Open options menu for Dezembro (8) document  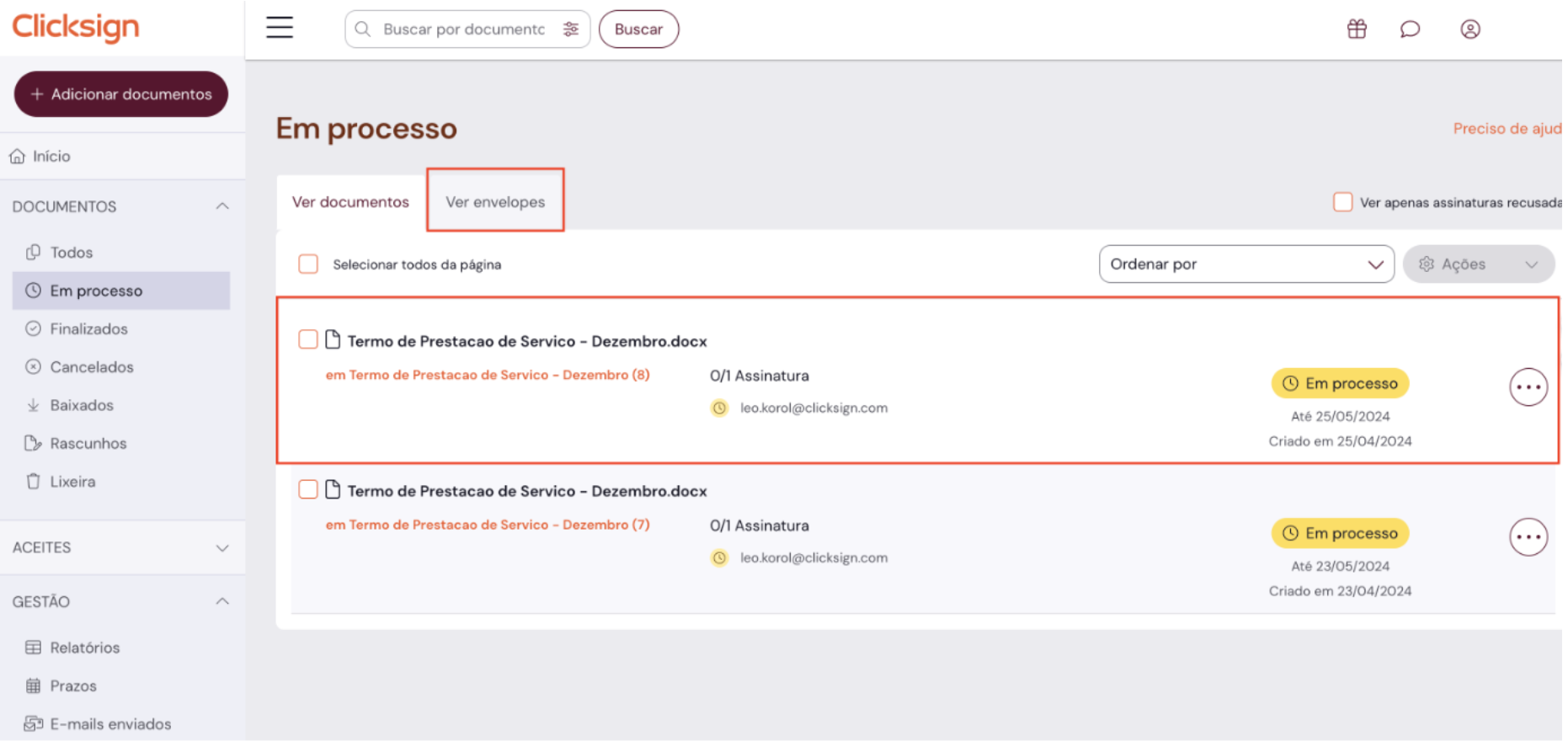(x=1528, y=387)
